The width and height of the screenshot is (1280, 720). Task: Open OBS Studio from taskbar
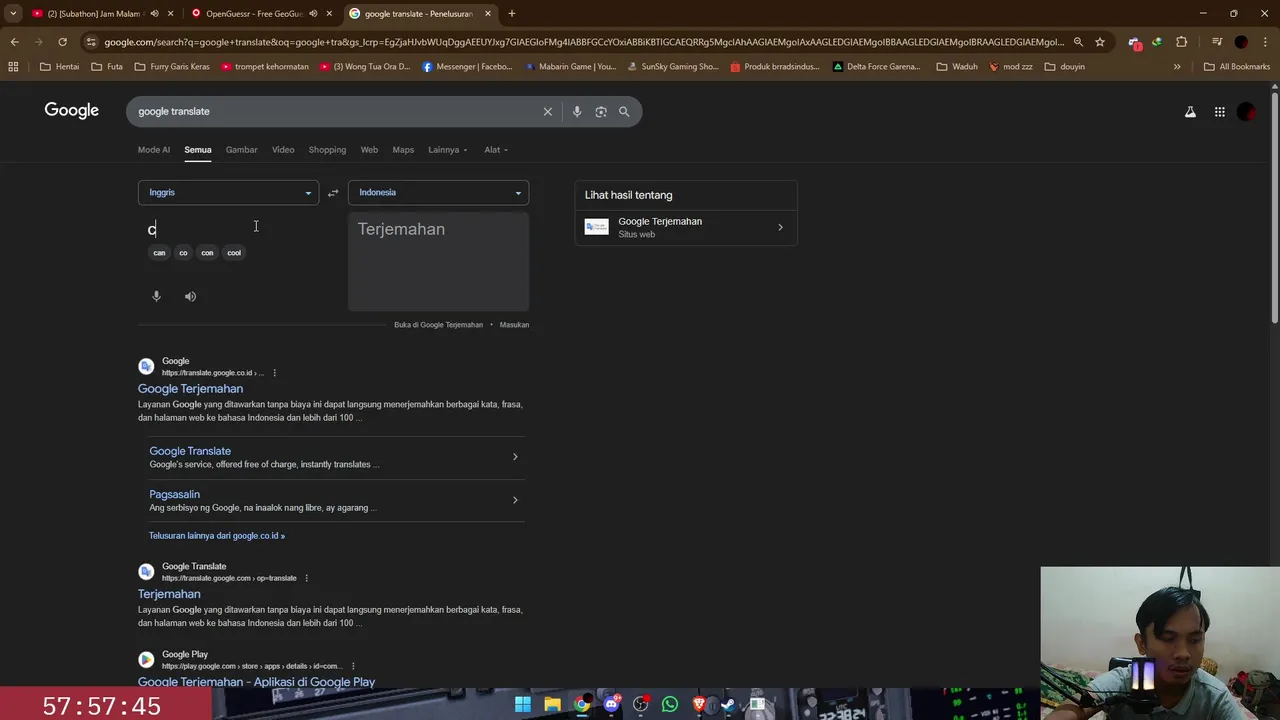click(641, 704)
